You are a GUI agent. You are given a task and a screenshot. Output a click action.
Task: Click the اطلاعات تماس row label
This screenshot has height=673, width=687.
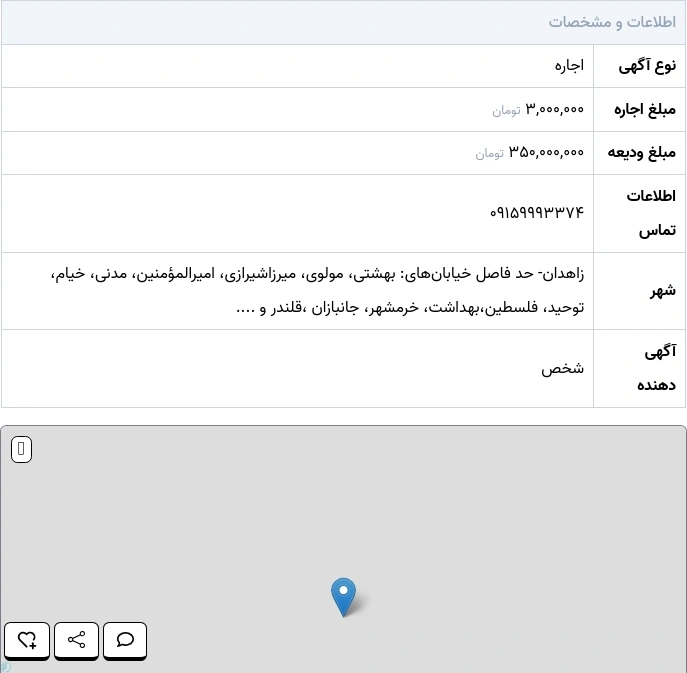click(651, 213)
